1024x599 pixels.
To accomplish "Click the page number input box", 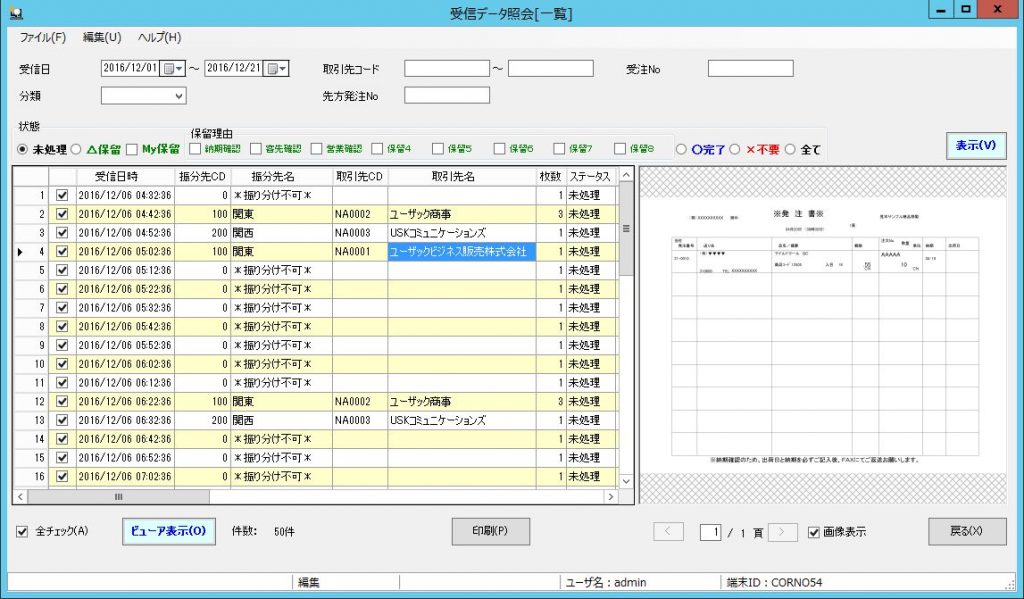I will pos(711,532).
